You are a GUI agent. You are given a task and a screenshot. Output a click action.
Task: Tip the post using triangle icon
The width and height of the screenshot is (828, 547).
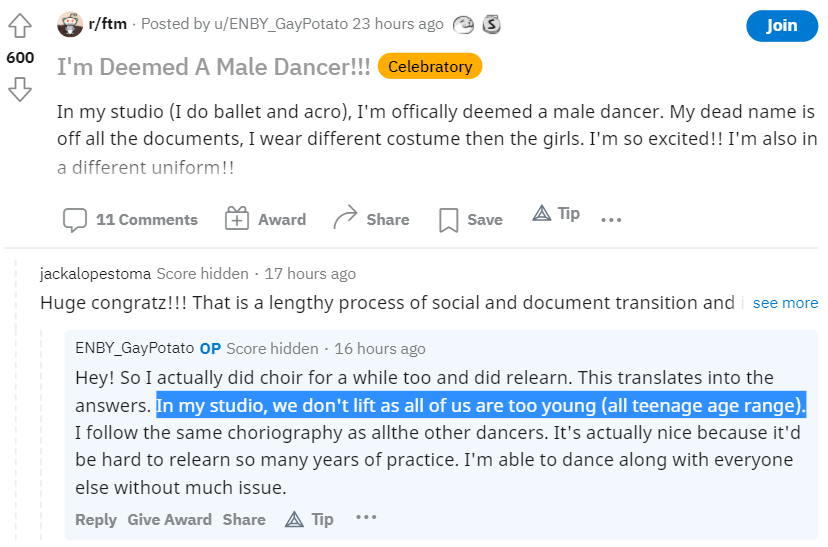pyautogui.click(x=542, y=213)
